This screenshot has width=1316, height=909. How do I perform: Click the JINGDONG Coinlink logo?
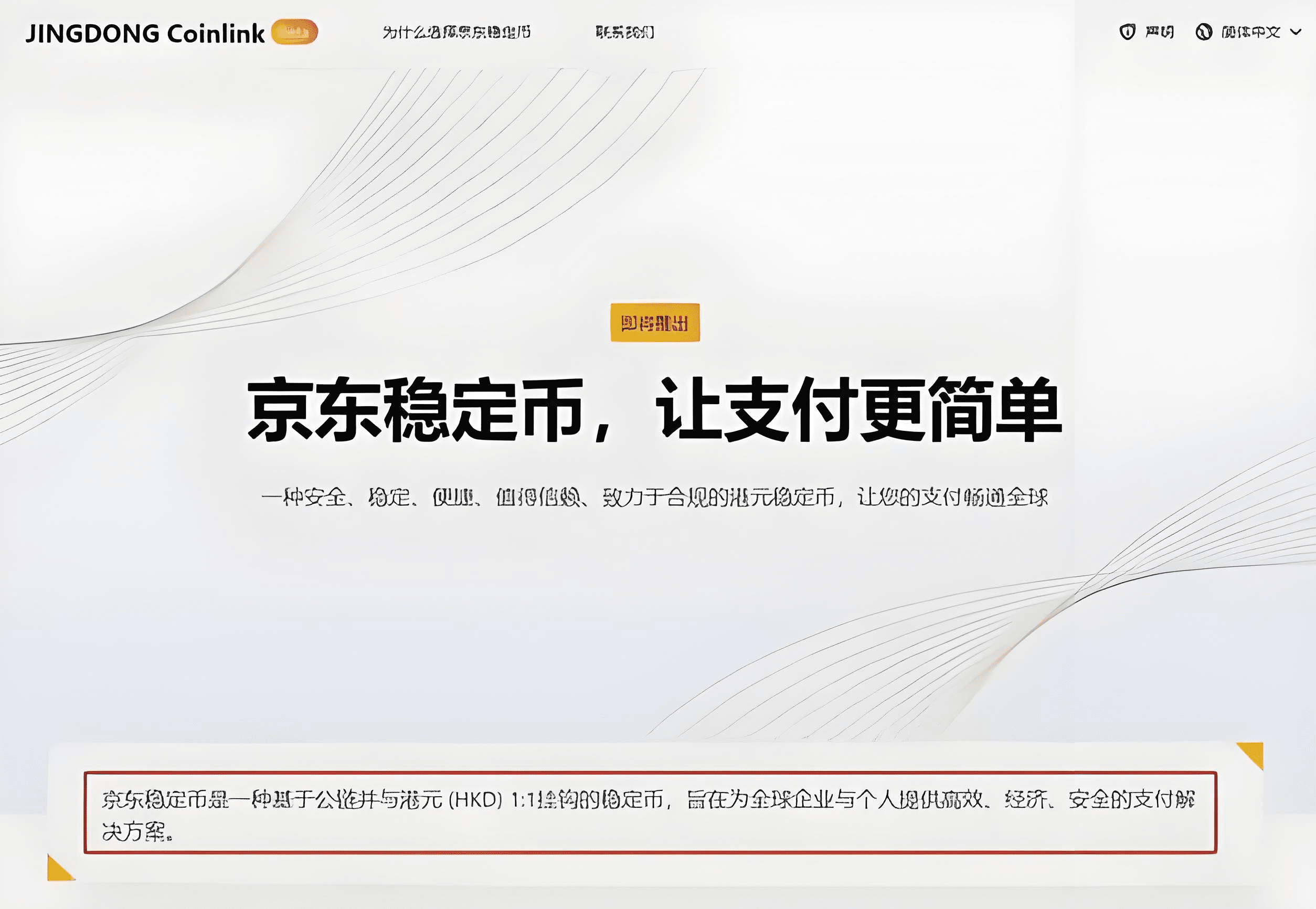145,33
